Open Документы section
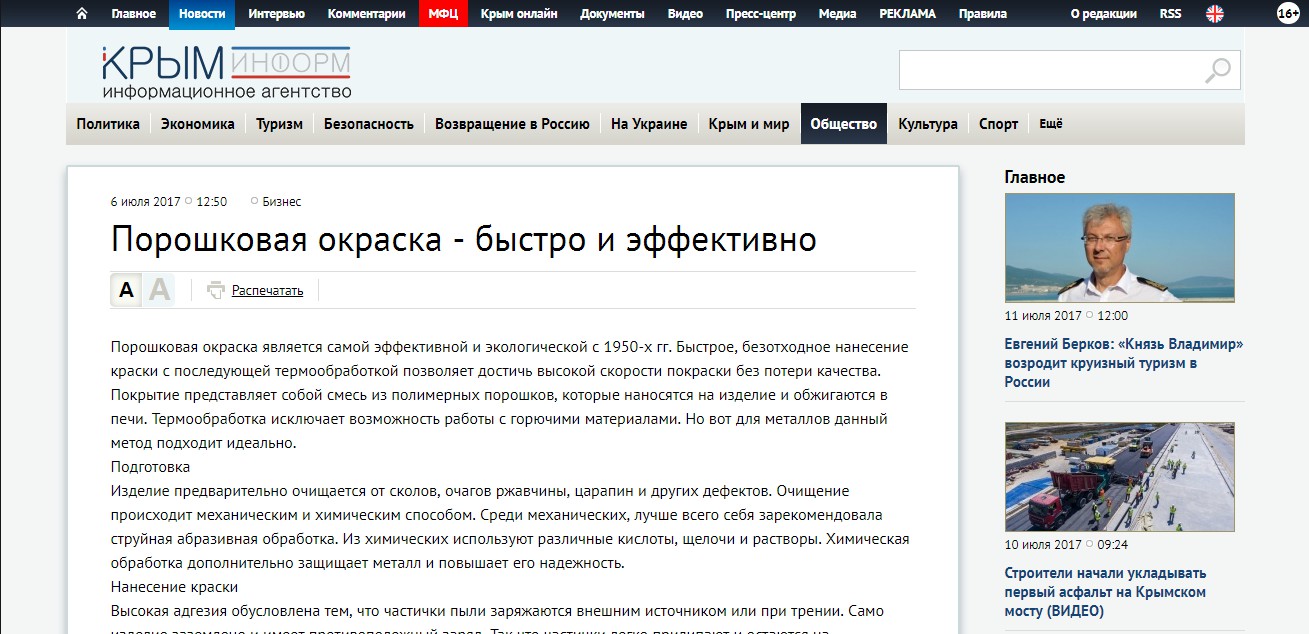This screenshot has width=1309, height=634. click(612, 14)
